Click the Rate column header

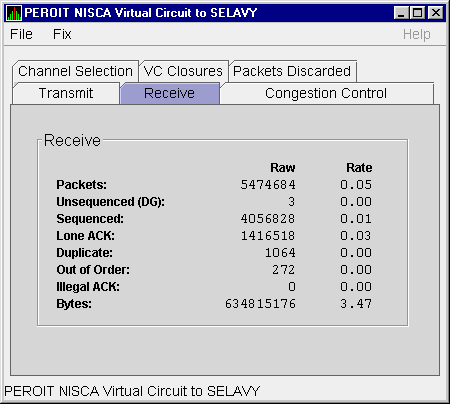[x=359, y=168]
